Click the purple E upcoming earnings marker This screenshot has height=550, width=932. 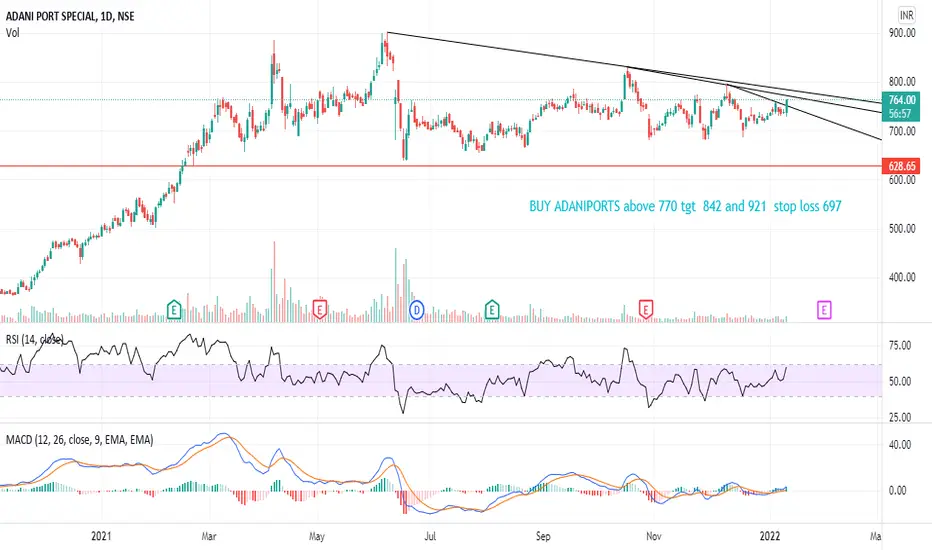[824, 310]
